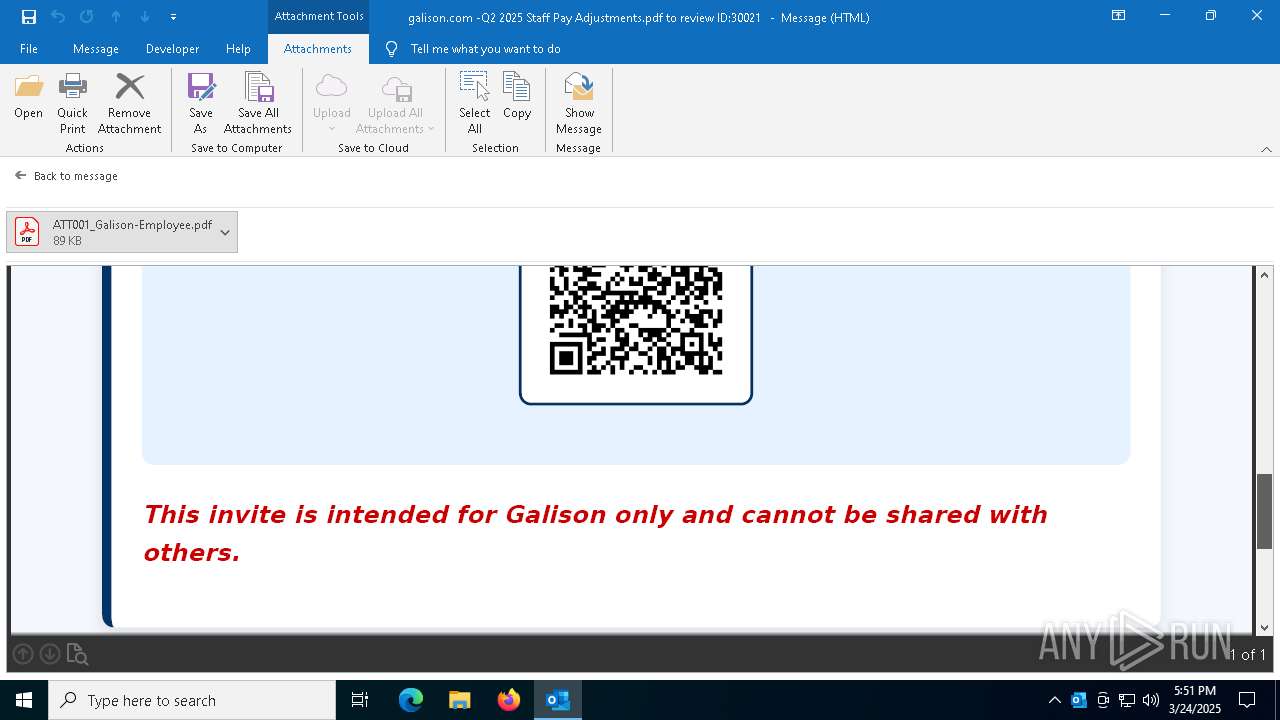
Task: Collapse the ribbon with the chevron
Action: [x=1266, y=149]
